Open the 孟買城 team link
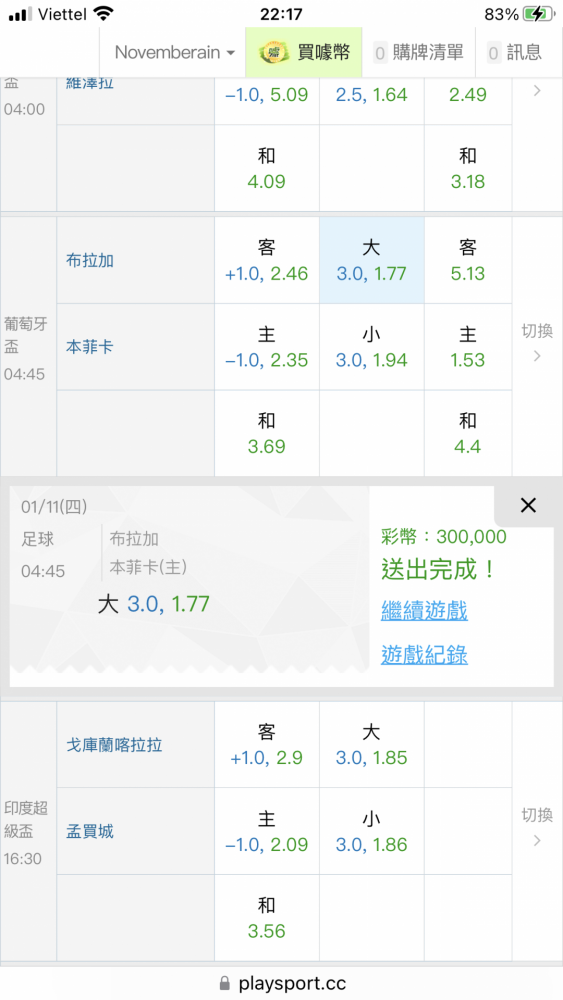Screen dimensions: 563x1000 tap(90, 831)
